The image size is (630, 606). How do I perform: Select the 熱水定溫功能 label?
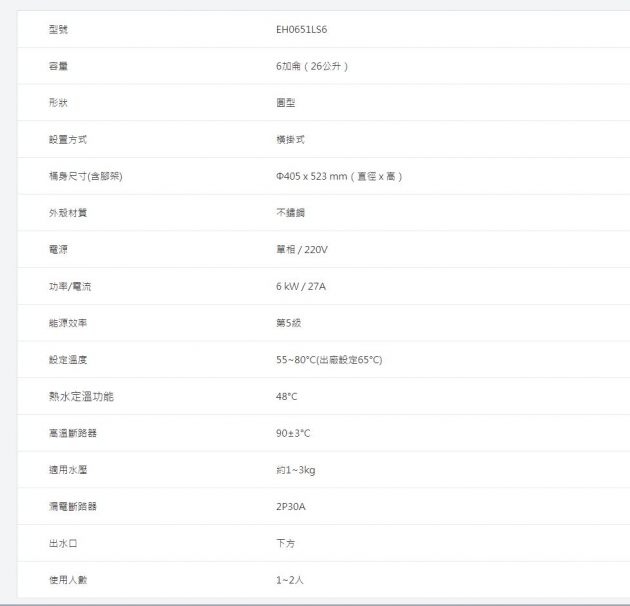coord(81,397)
